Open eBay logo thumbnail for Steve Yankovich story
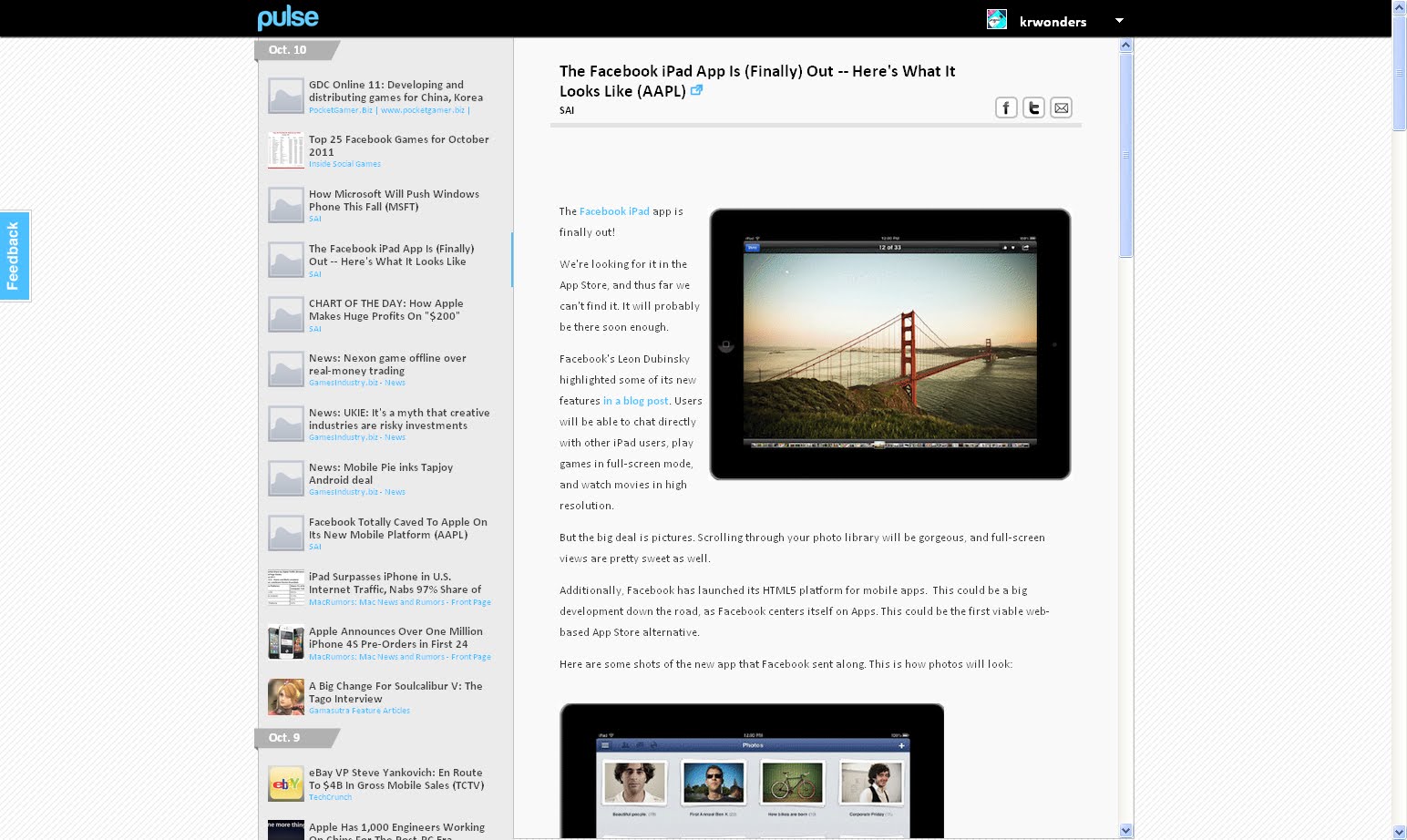1407x840 pixels. [x=286, y=784]
